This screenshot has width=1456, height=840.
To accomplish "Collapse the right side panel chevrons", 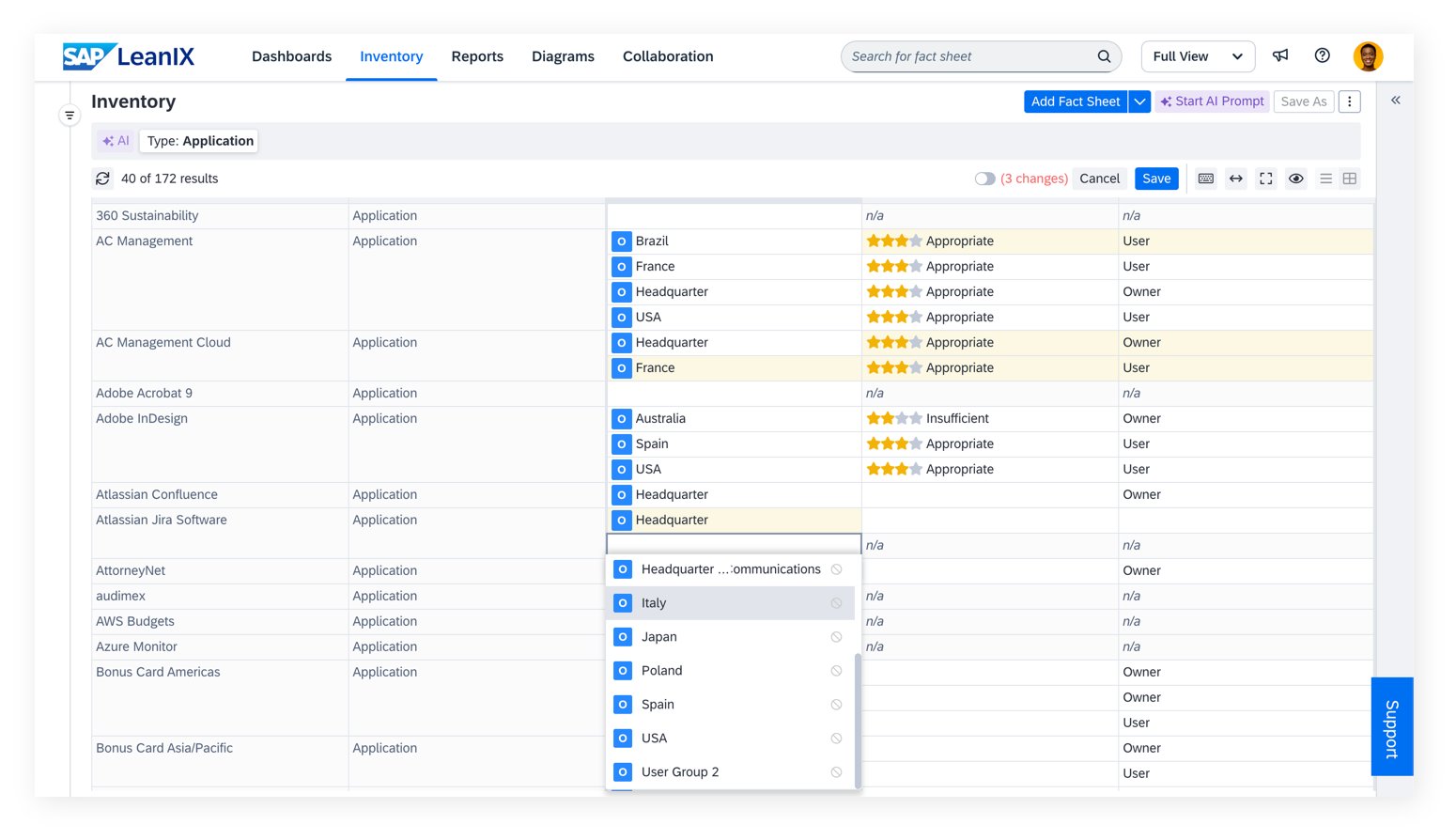I will coord(1396,101).
